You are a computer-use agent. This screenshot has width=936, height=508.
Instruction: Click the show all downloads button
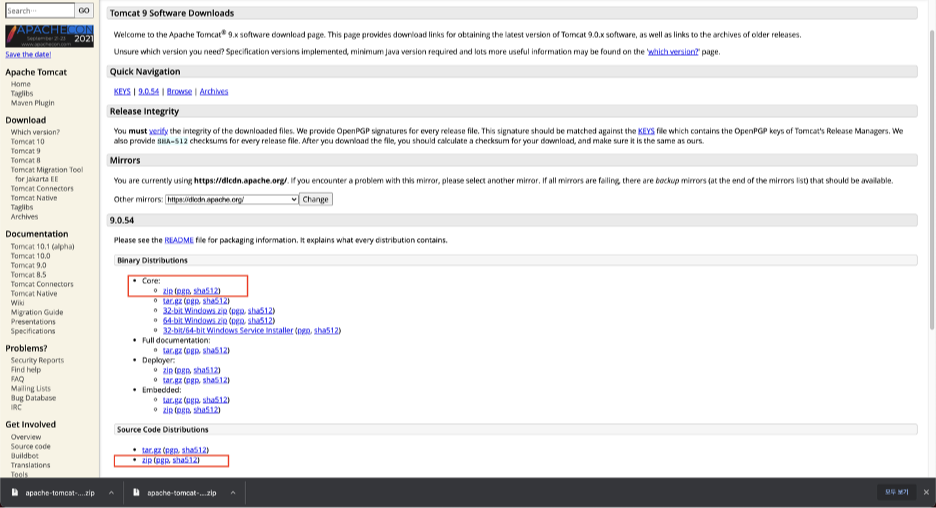click(896, 492)
